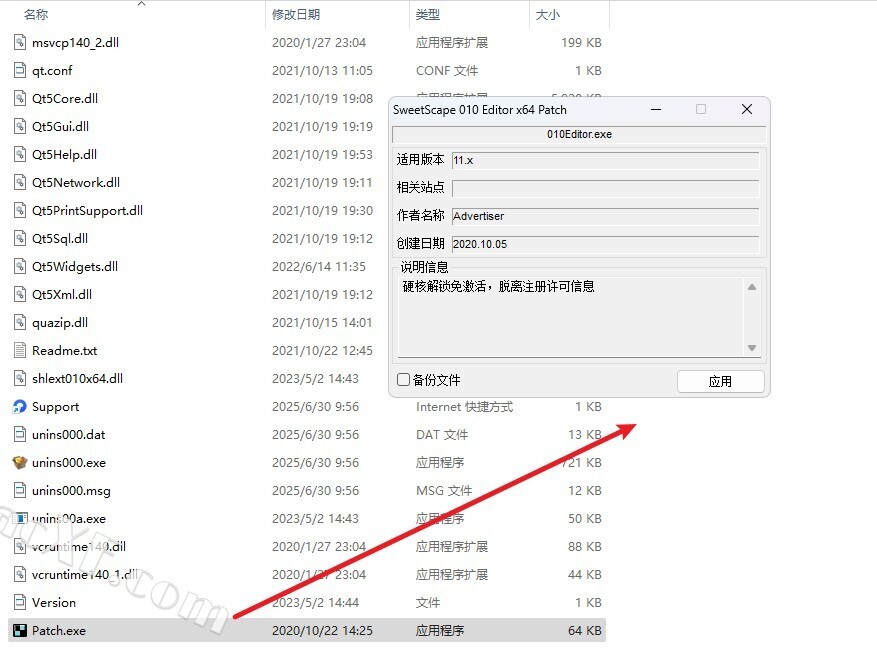Tick the 备份文件 backup checkbox
Image resolution: width=877 pixels, height=656 pixels.
pyautogui.click(x=403, y=380)
